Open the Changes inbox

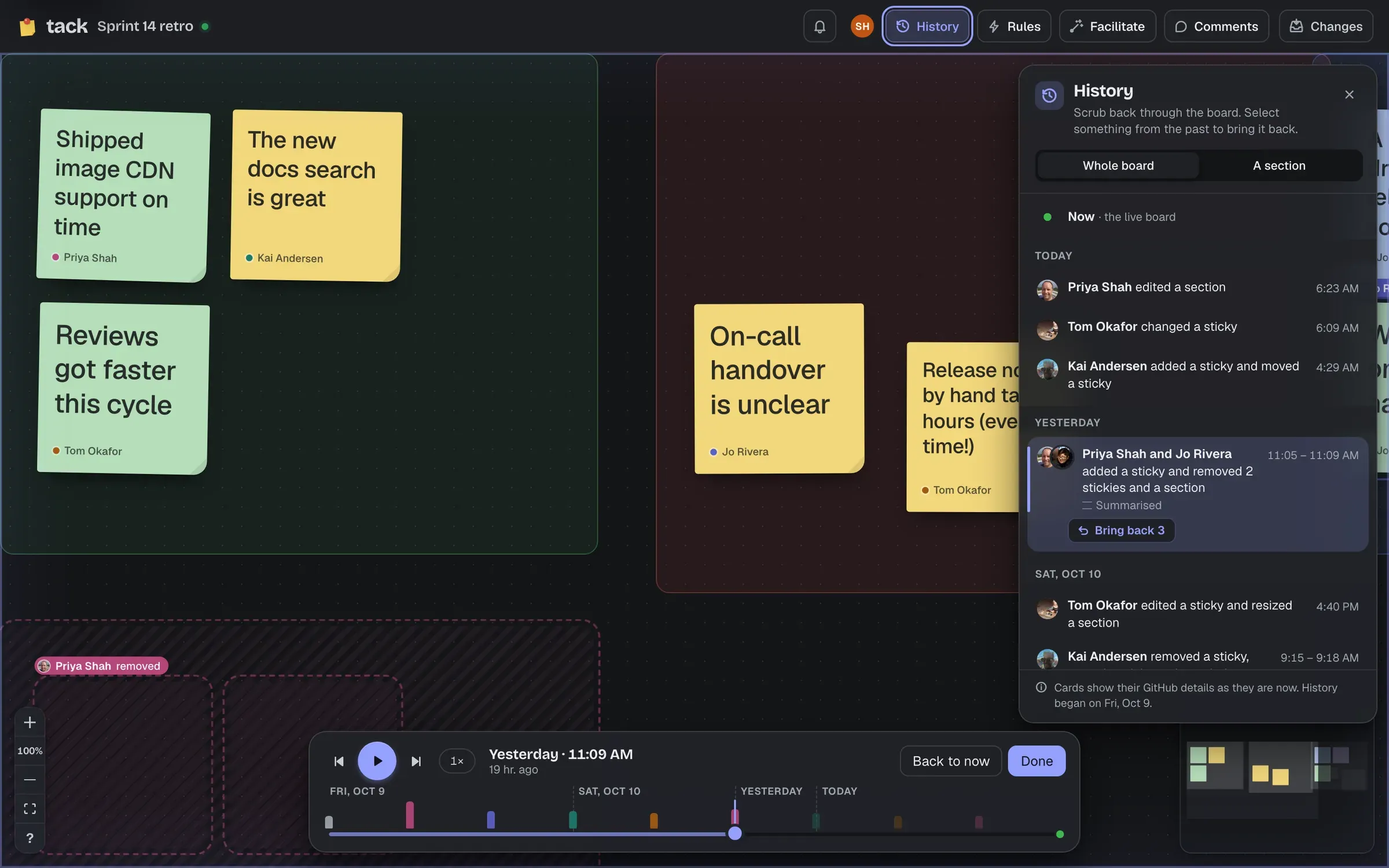pyautogui.click(x=1326, y=26)
